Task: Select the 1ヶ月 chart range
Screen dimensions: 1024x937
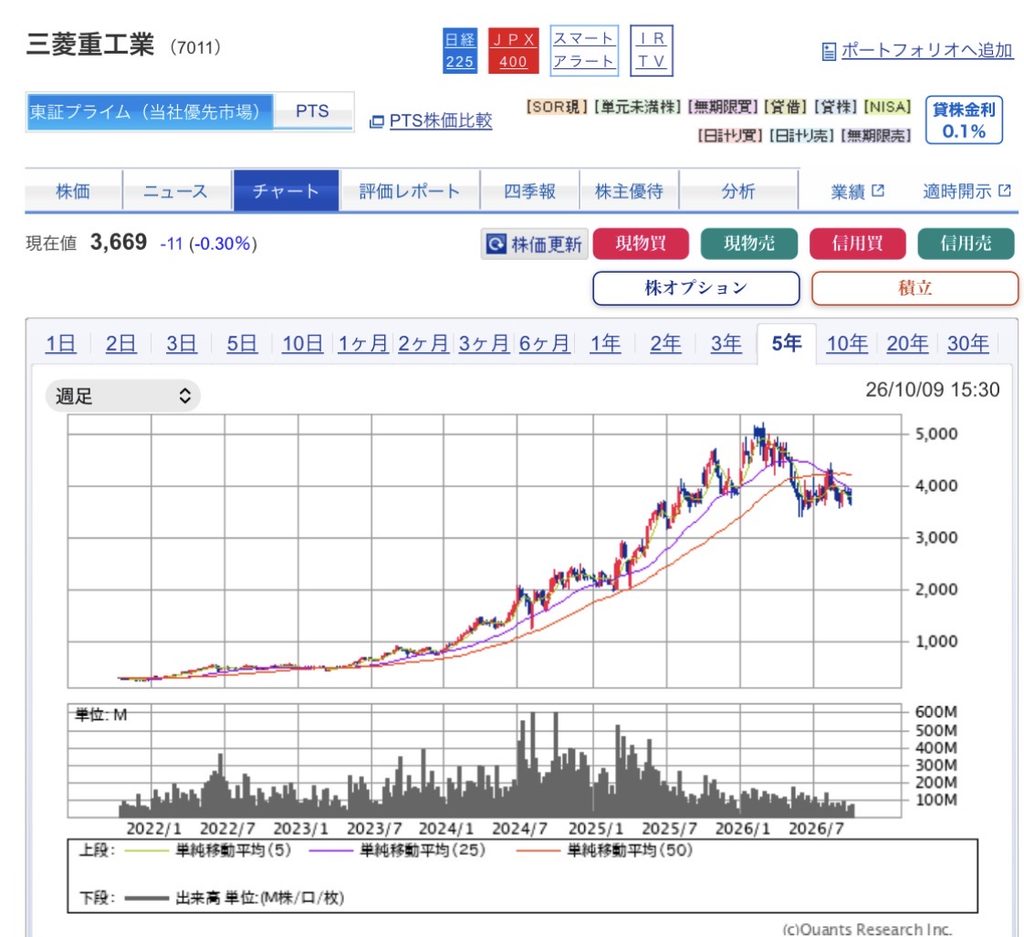Action: click(362, 343)
